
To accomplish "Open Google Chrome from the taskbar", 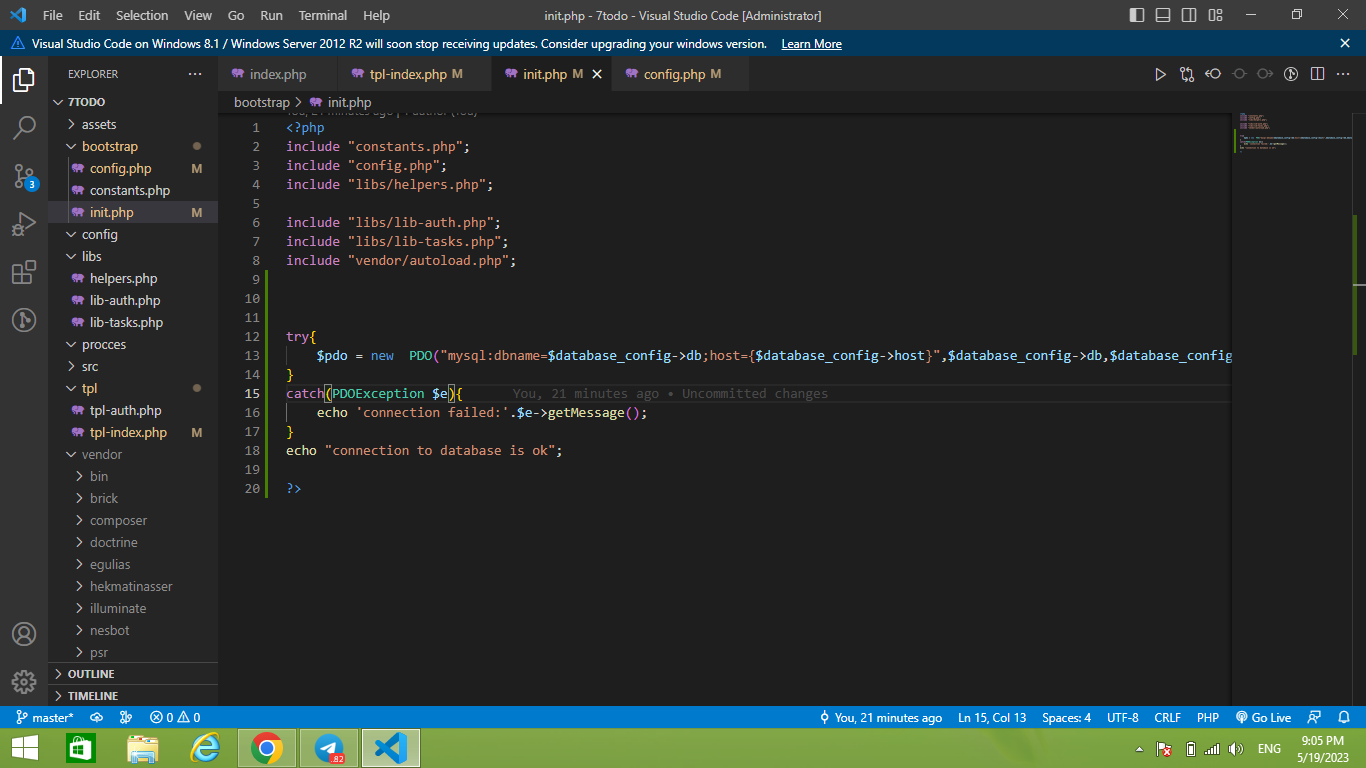I will coord(266,748).
